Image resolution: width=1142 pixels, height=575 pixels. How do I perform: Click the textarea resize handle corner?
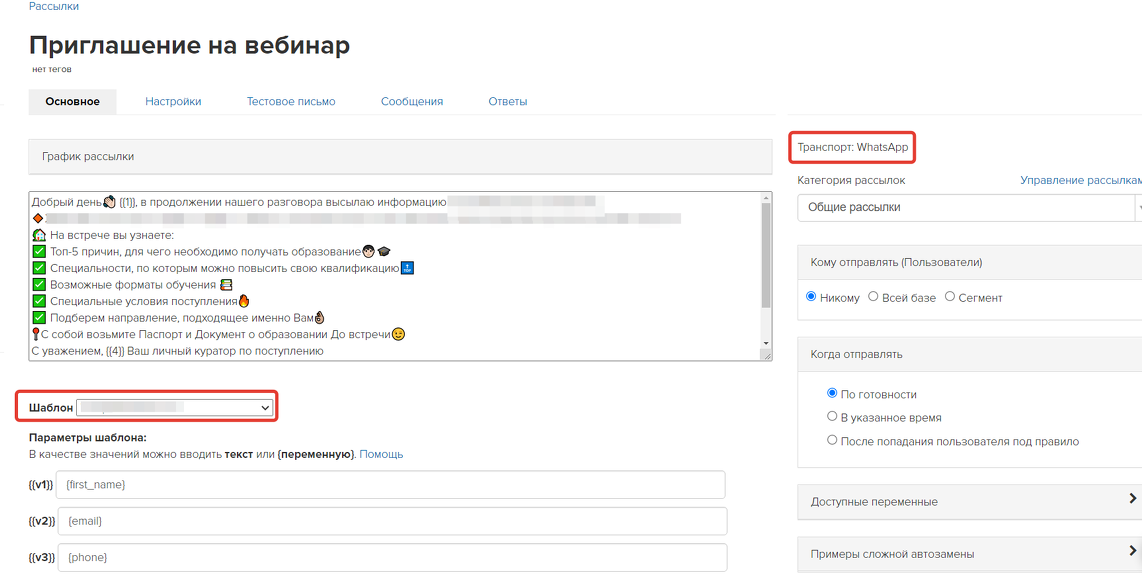pyautogui.click(x=766, y=354)
